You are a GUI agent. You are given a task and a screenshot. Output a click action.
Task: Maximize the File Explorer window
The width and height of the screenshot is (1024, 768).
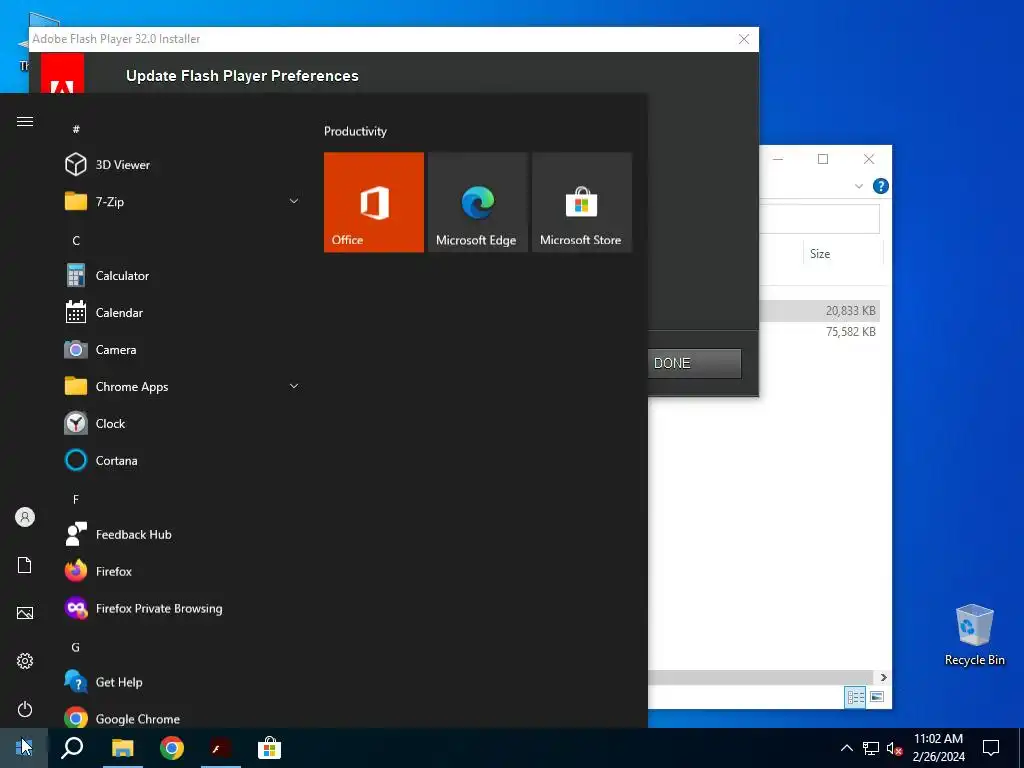pos(823,159)
